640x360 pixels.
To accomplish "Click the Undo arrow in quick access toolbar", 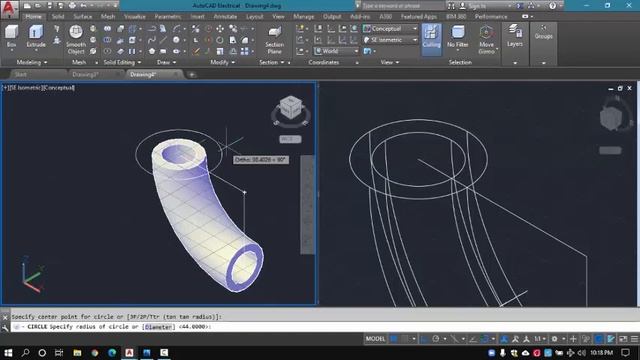I will pyautogui.click(x=83, y=5).
